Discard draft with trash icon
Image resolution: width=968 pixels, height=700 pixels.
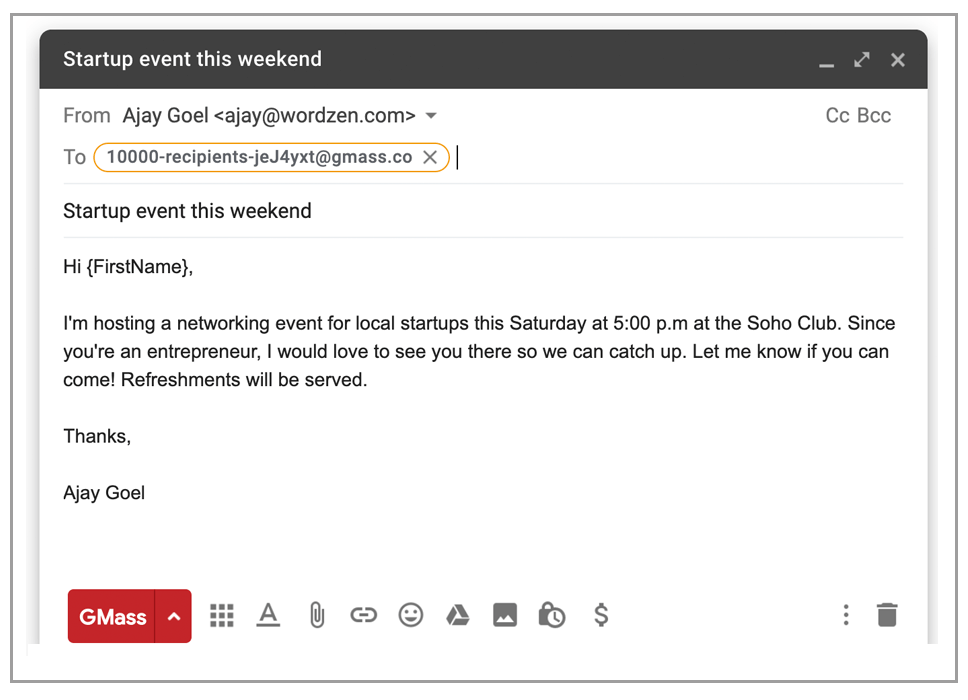click(887, 616)
